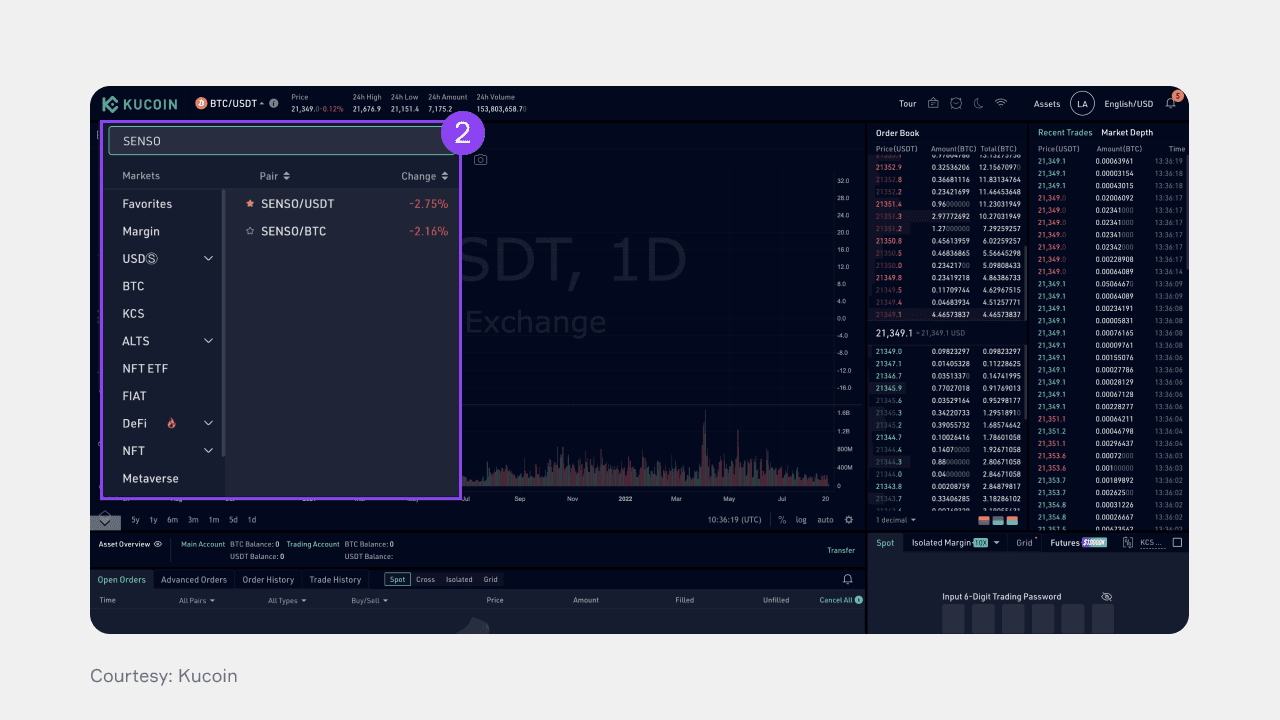Toggle chart log scale
The image size is (1280, 720).
coord(801,520)
